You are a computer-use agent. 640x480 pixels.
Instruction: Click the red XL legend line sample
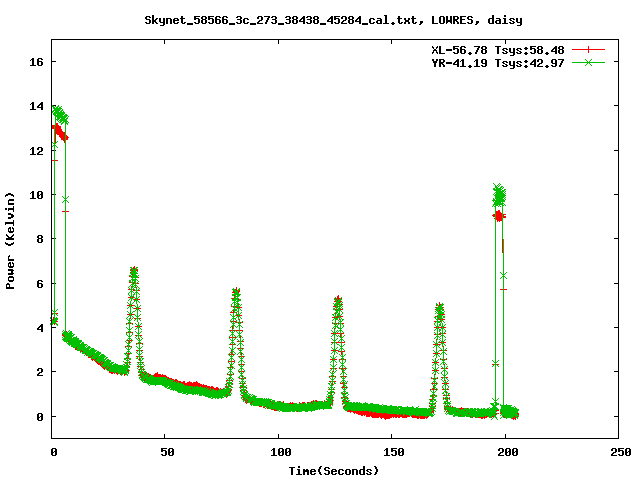pos(588,50)
